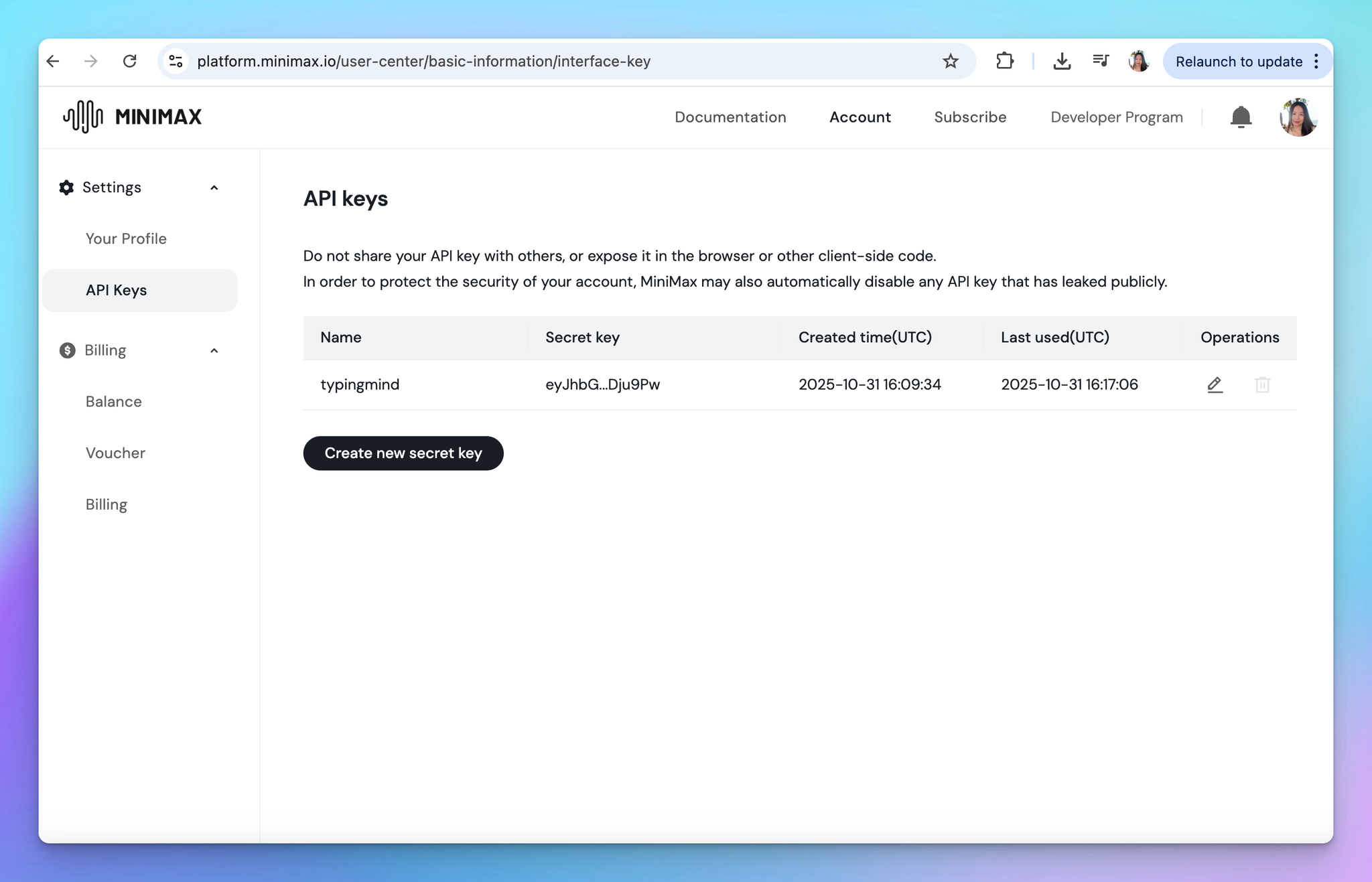This screenshot has width=1372, height=882.
Task: Click the edit pencil icon for typingmind key
Action: (1215, 384)
